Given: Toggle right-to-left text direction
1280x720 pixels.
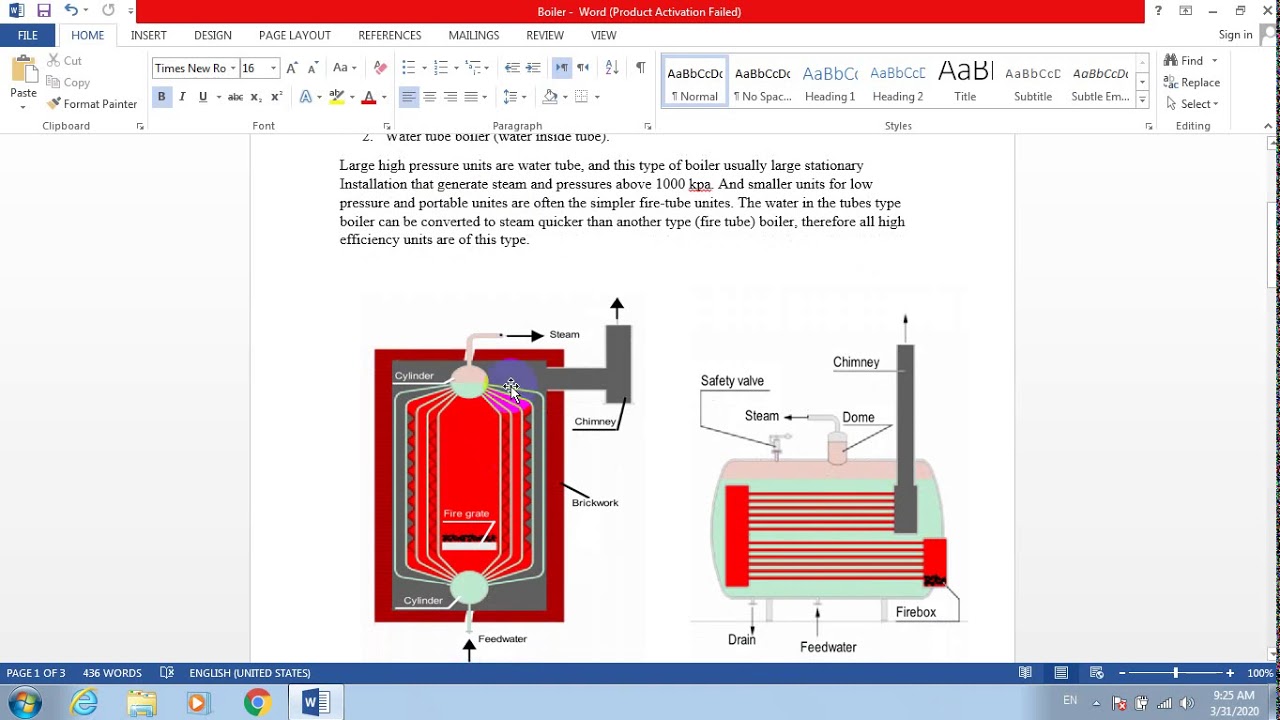Looking at the screenshot, I should click(583, 68).
